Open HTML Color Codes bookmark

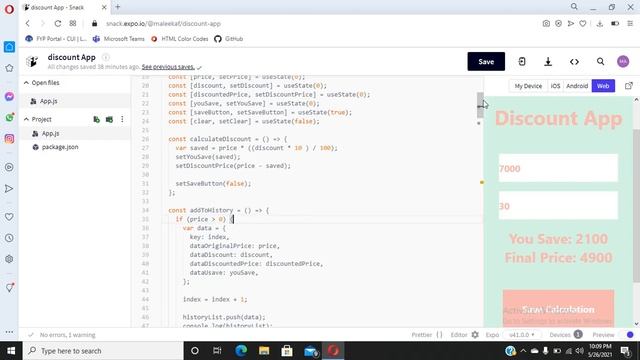click(x=180, y=39)
